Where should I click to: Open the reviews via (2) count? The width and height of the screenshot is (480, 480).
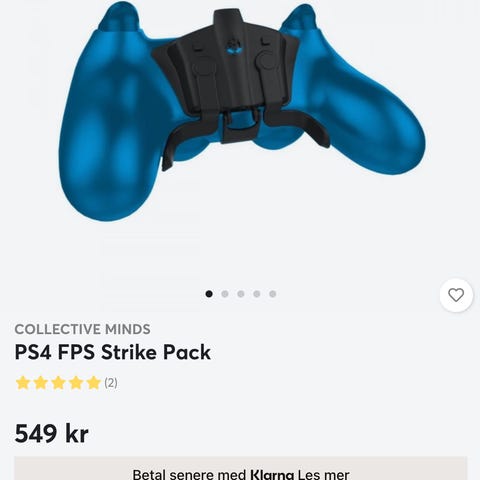[x=111, y=383]
